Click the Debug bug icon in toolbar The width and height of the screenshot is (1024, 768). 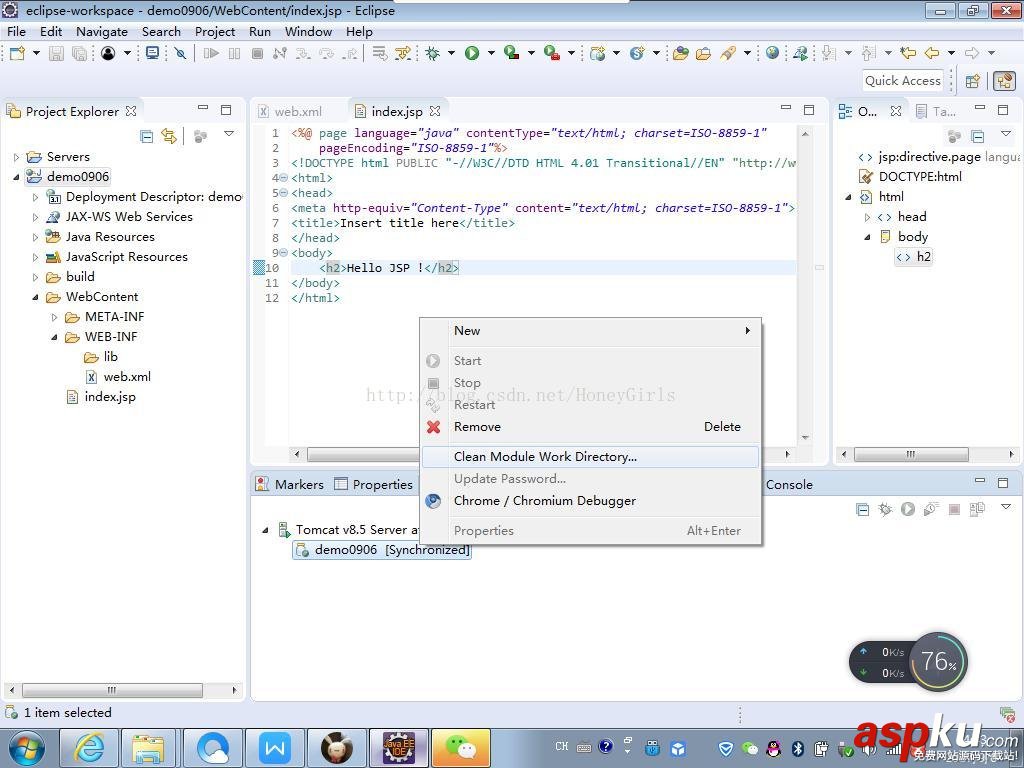433,53
